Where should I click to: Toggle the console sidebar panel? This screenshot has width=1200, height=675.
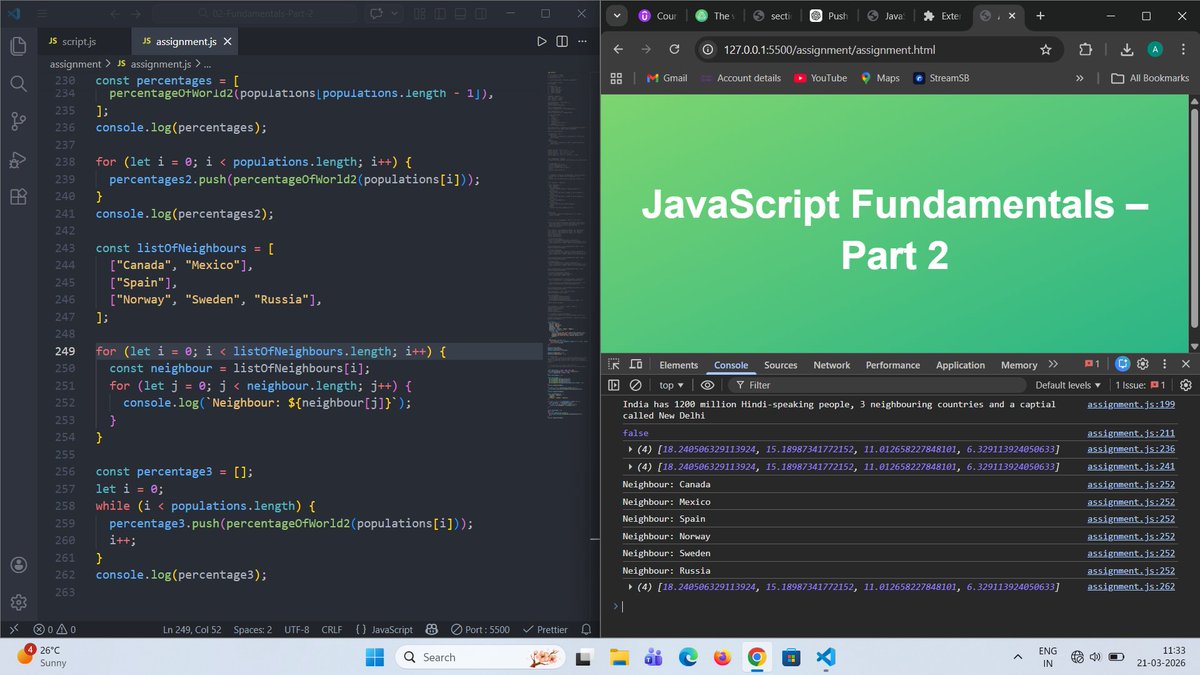click(614, 385)
